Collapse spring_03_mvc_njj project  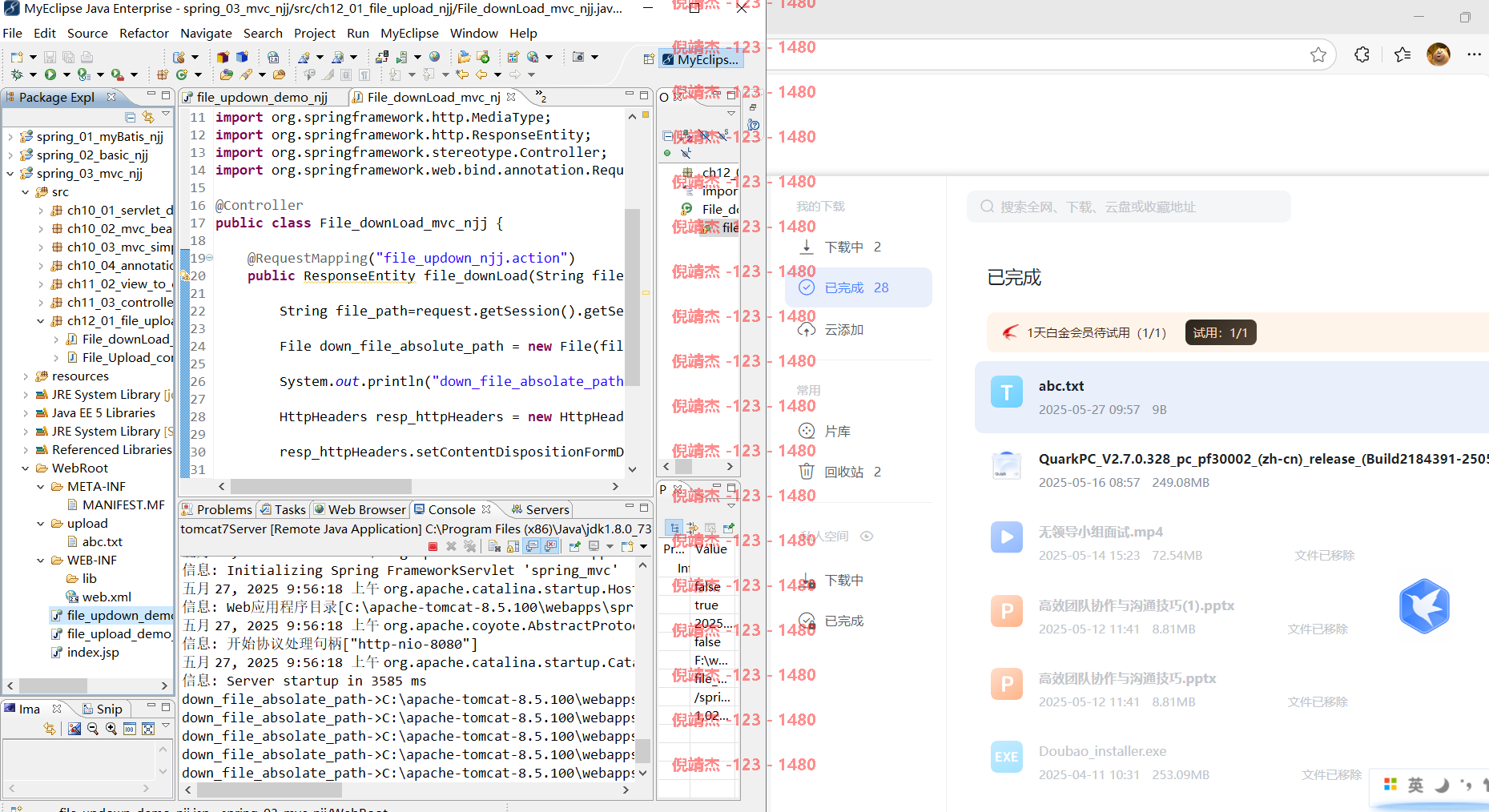[10, 174]
